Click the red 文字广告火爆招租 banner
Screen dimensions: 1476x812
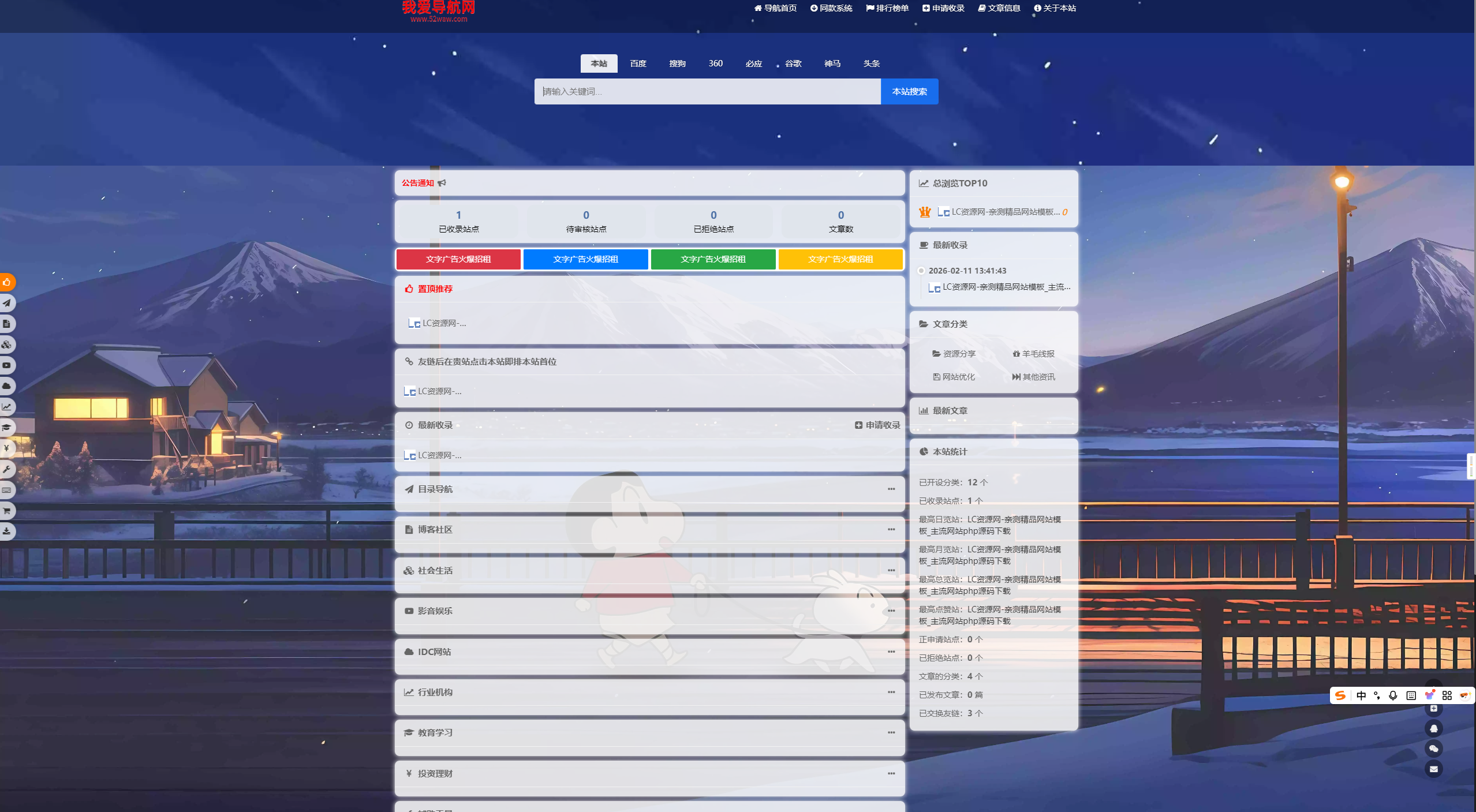click(x=458, y=259)
